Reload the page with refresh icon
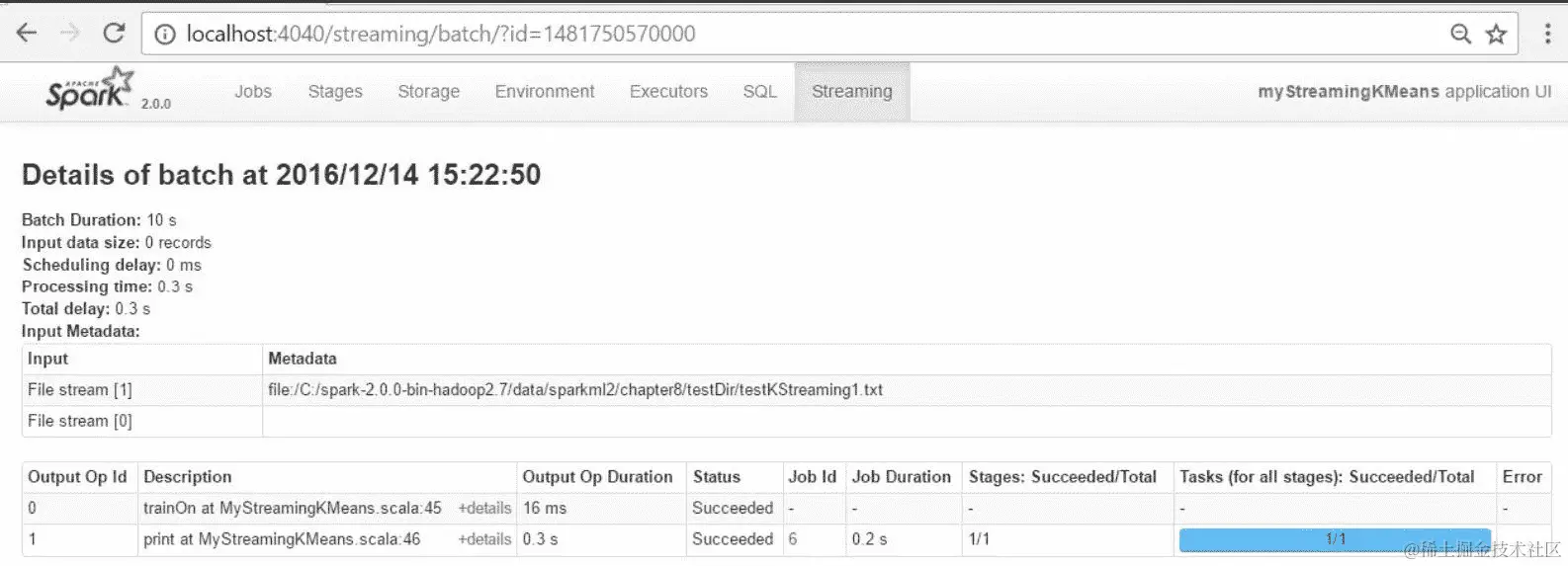1568x566 pixels. 115,33
